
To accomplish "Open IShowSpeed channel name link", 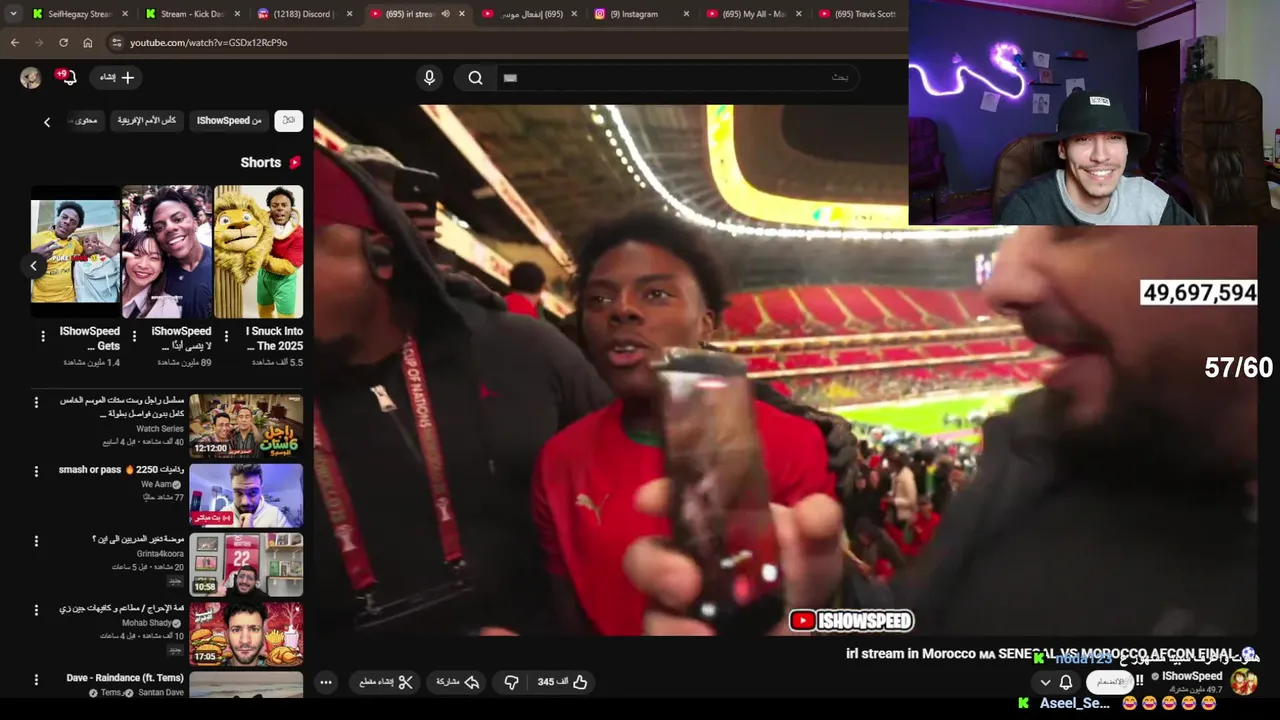I will [x=1191, y=677].
